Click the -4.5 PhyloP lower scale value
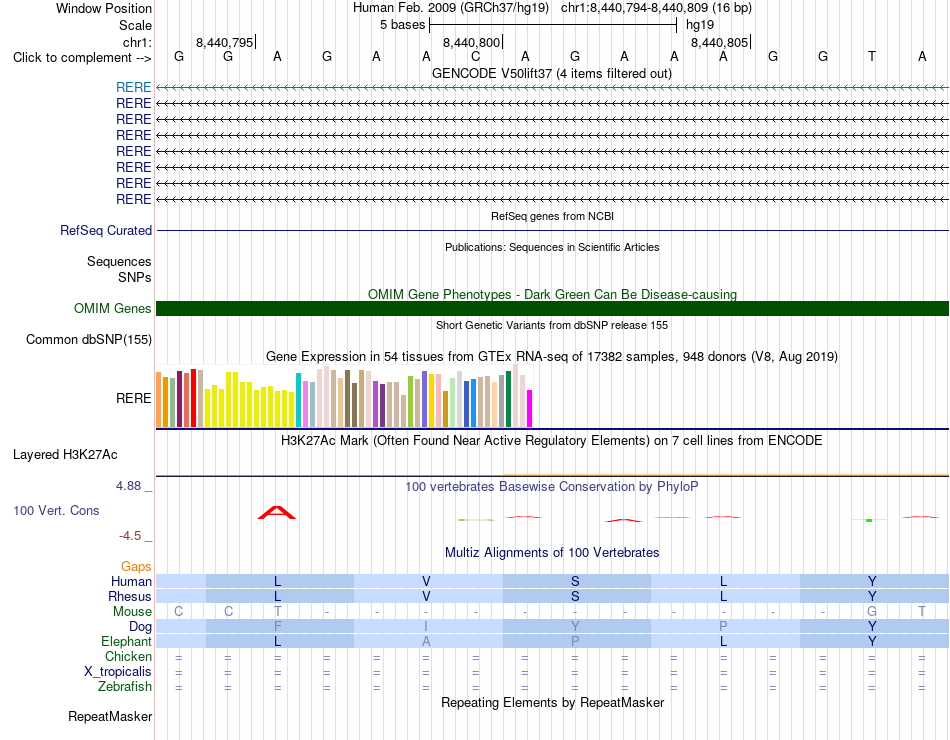The image size is (950, 740). click(x=130, y=536)
